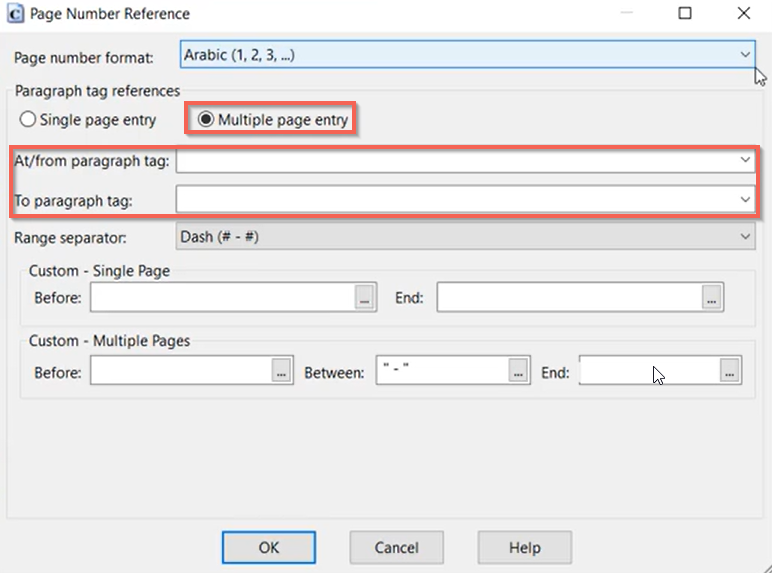The height and width of the screenshot is (573, 772).
Task: Click Multiple Pages Between input field
Action: coord(442,370)
